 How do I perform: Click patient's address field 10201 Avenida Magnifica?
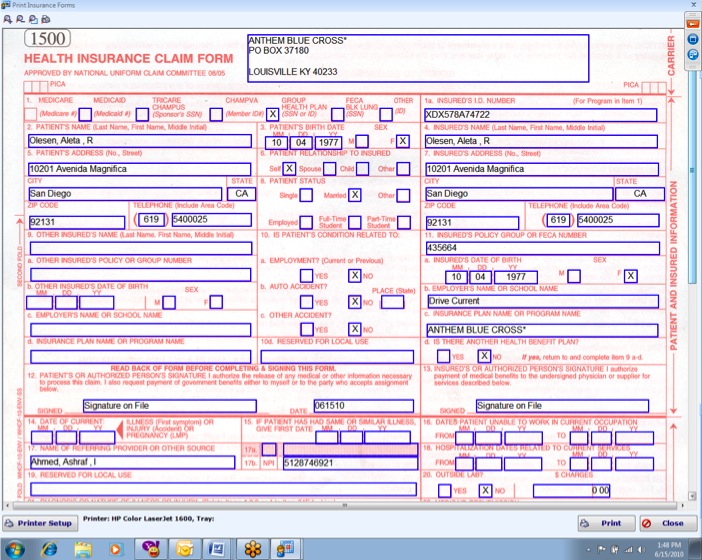tap(139, 169)
